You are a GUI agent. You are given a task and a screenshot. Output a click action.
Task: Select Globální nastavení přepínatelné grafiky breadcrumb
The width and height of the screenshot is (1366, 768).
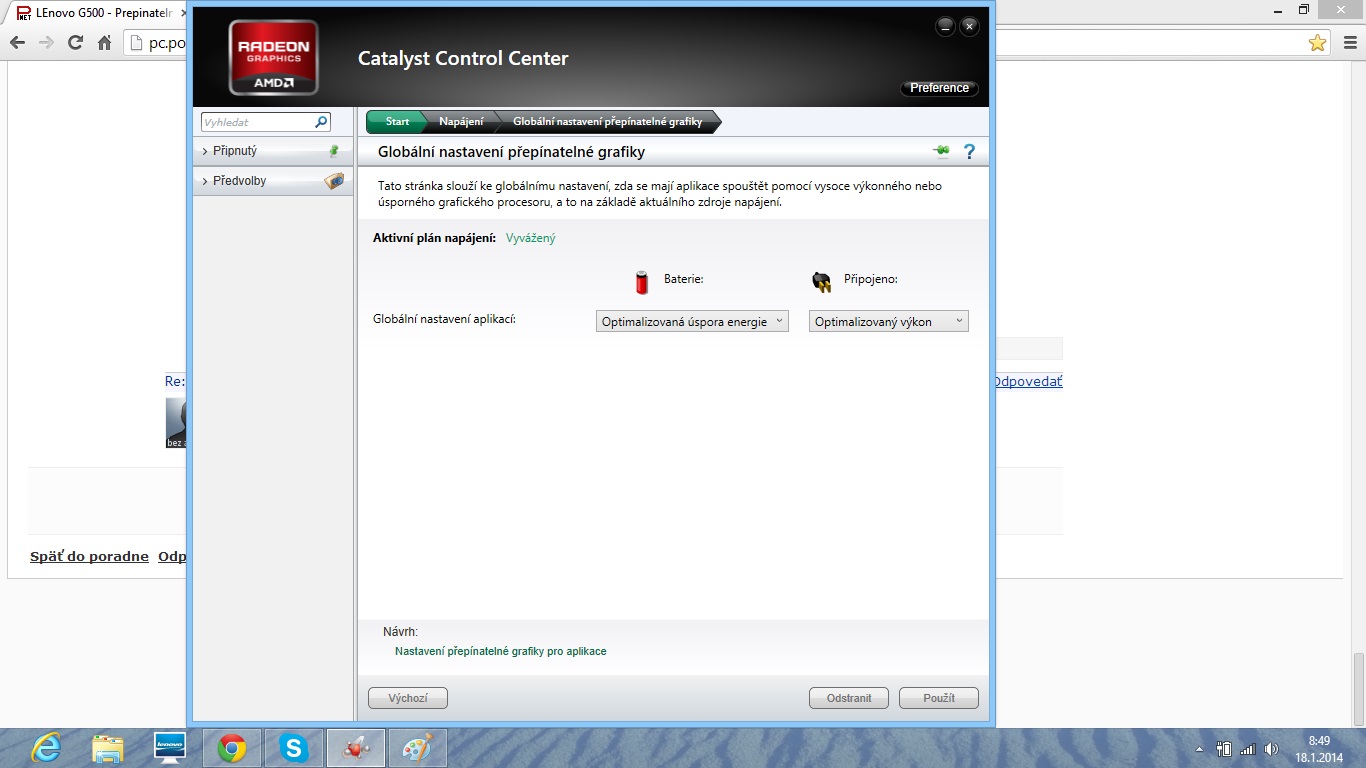point(607,122)
